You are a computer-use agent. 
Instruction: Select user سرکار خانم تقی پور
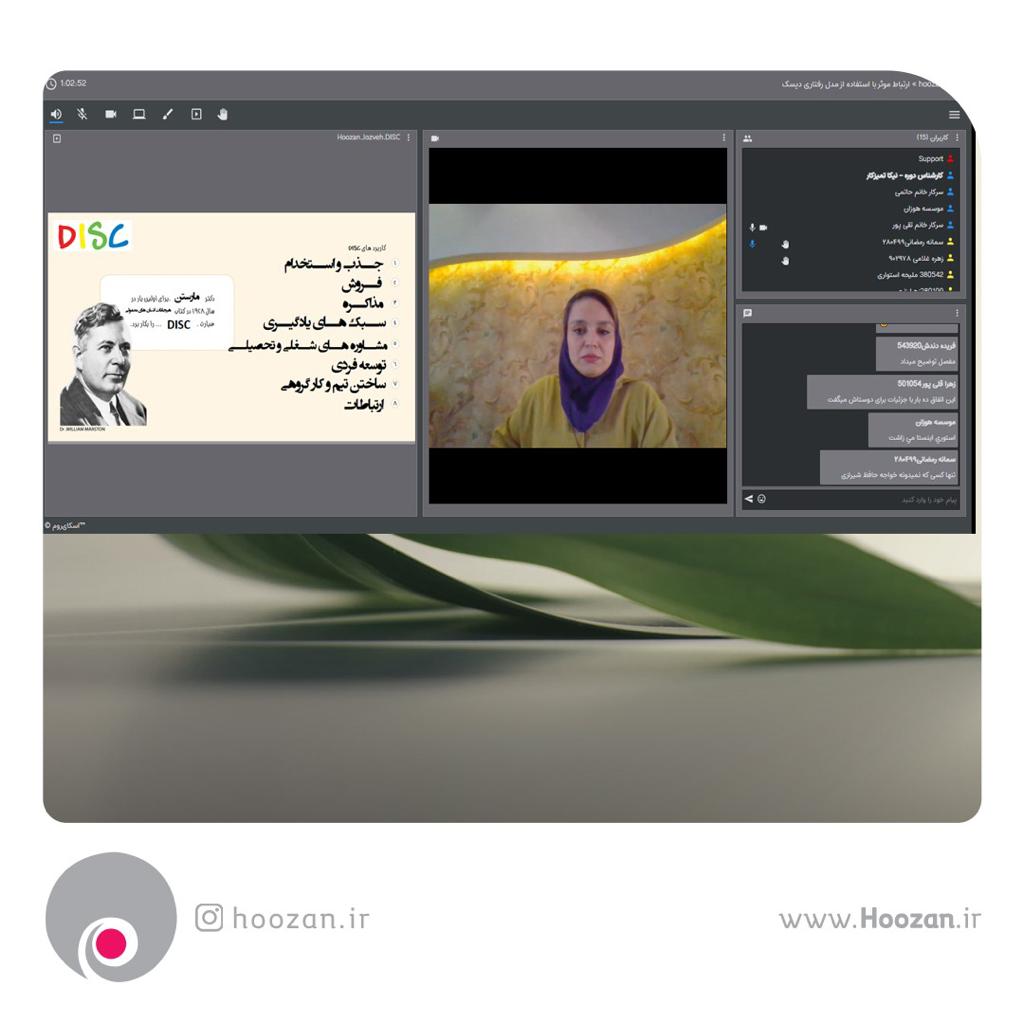pos(850,225)
